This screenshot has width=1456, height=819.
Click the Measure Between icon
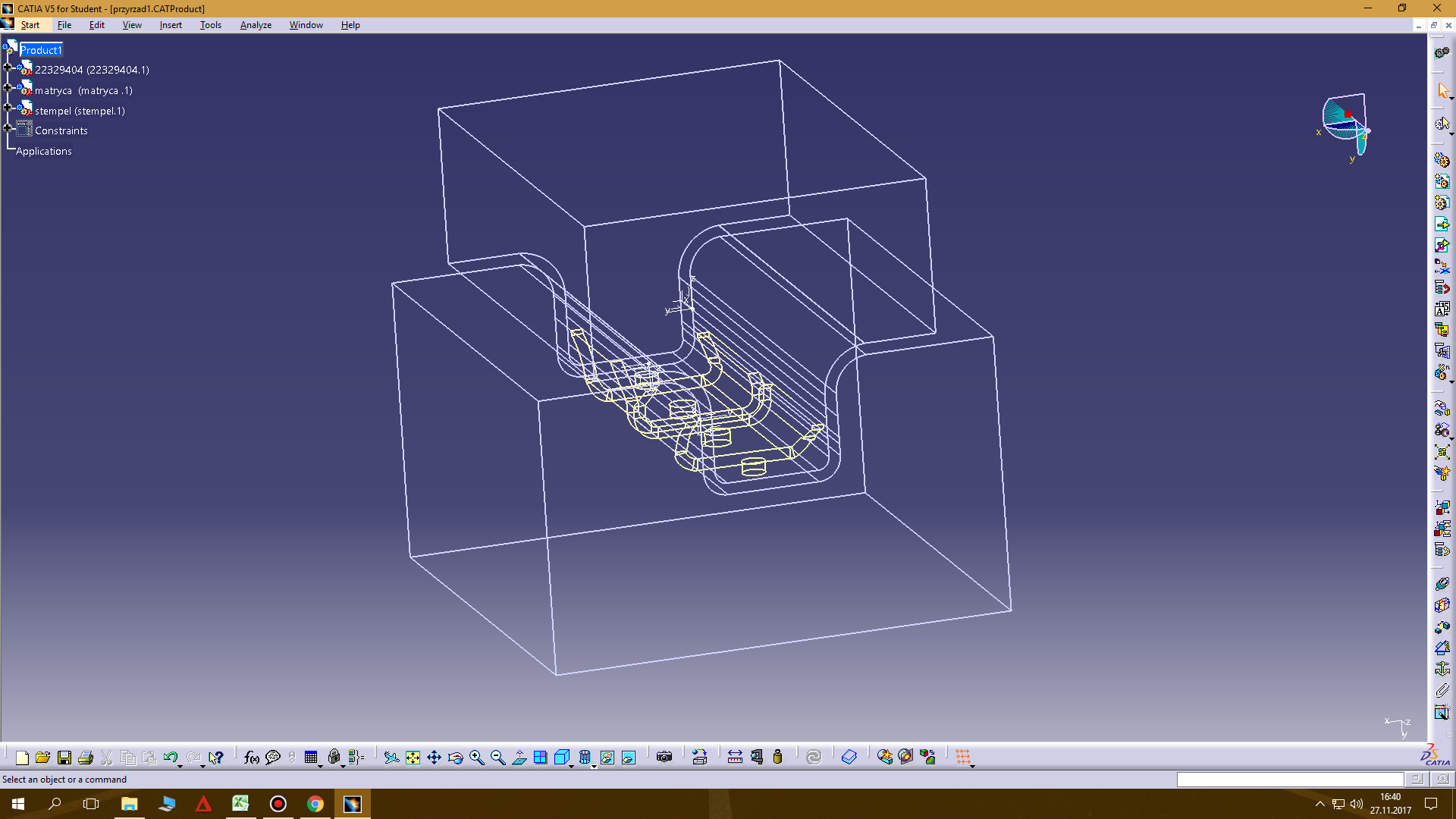pyautogui.click(x=735, y=758)
